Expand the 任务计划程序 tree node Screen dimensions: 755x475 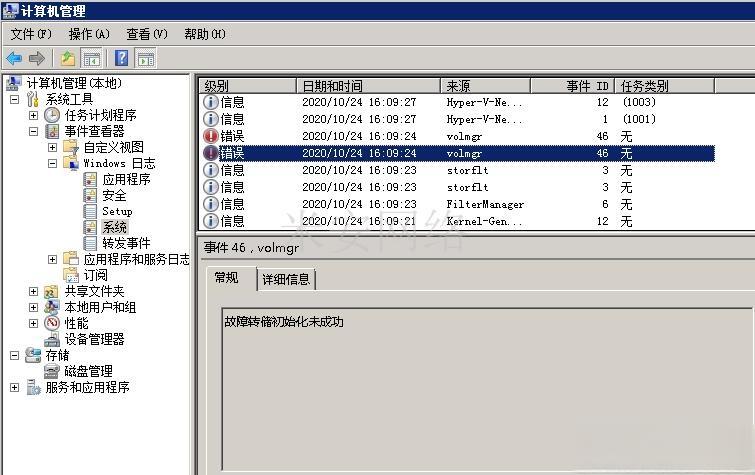(x=33, y=115)
